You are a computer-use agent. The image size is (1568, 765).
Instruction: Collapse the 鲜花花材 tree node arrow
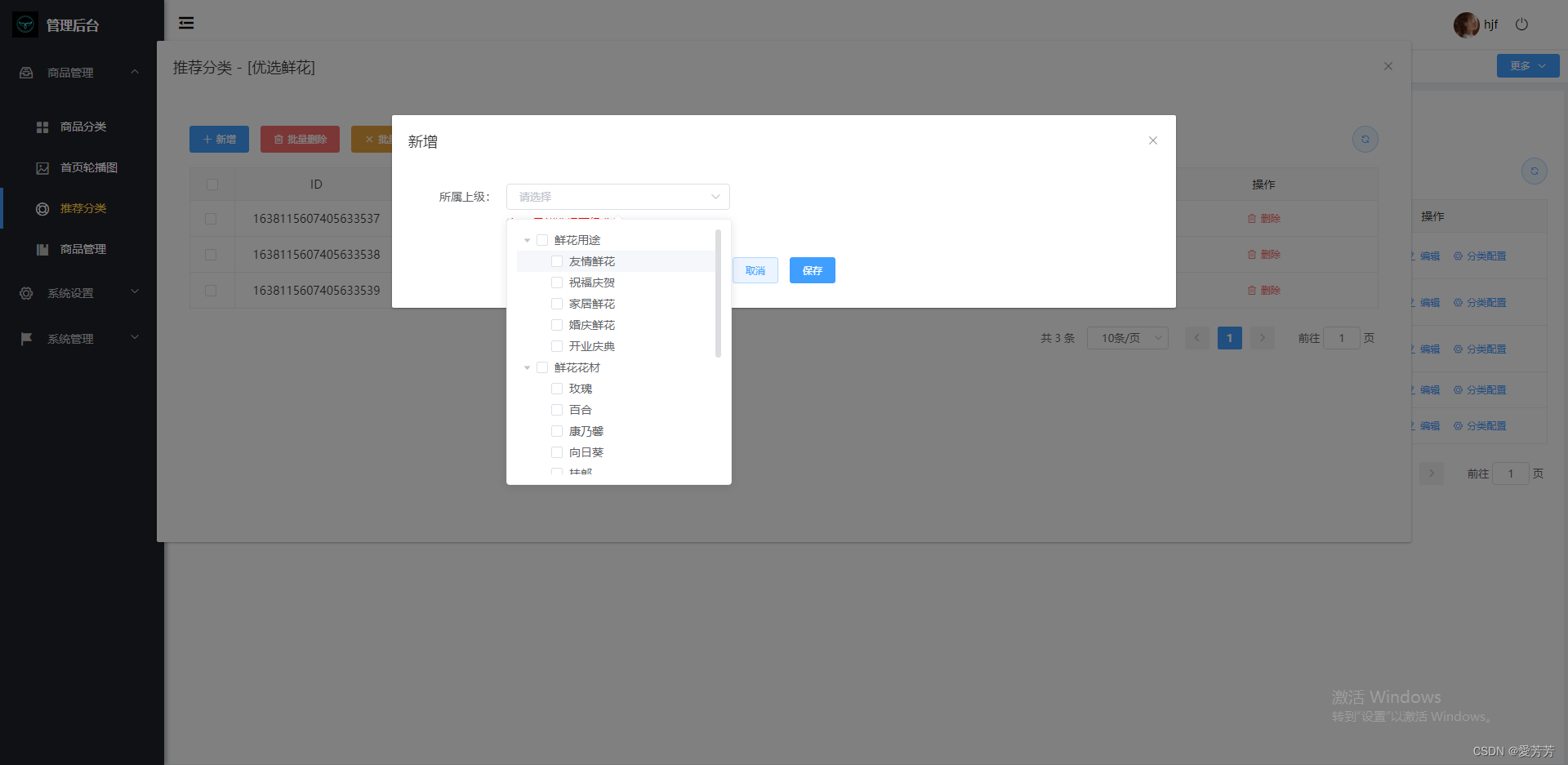527,367
